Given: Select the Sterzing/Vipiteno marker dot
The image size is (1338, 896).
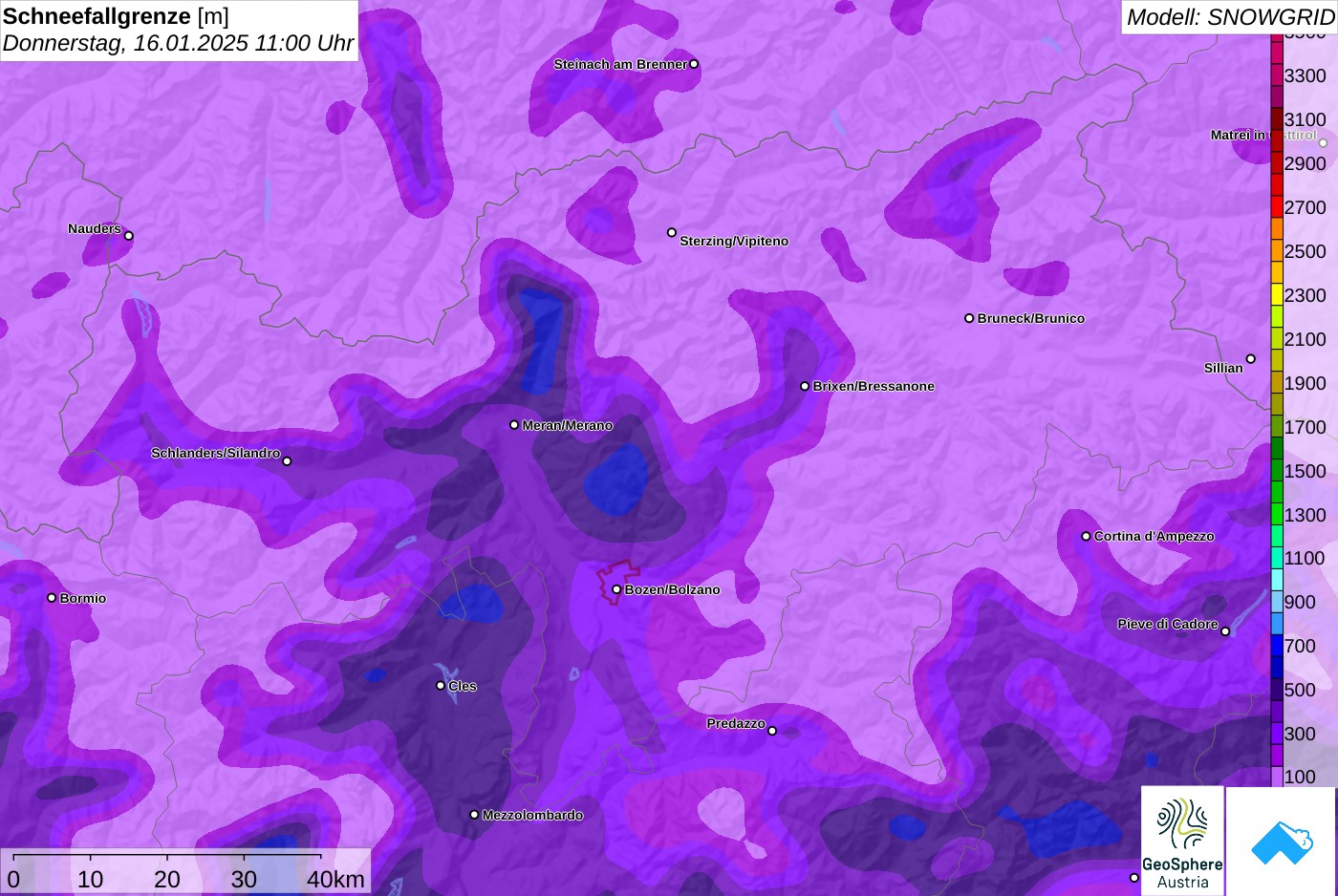Looking at the screenshot, I should 672,232.
